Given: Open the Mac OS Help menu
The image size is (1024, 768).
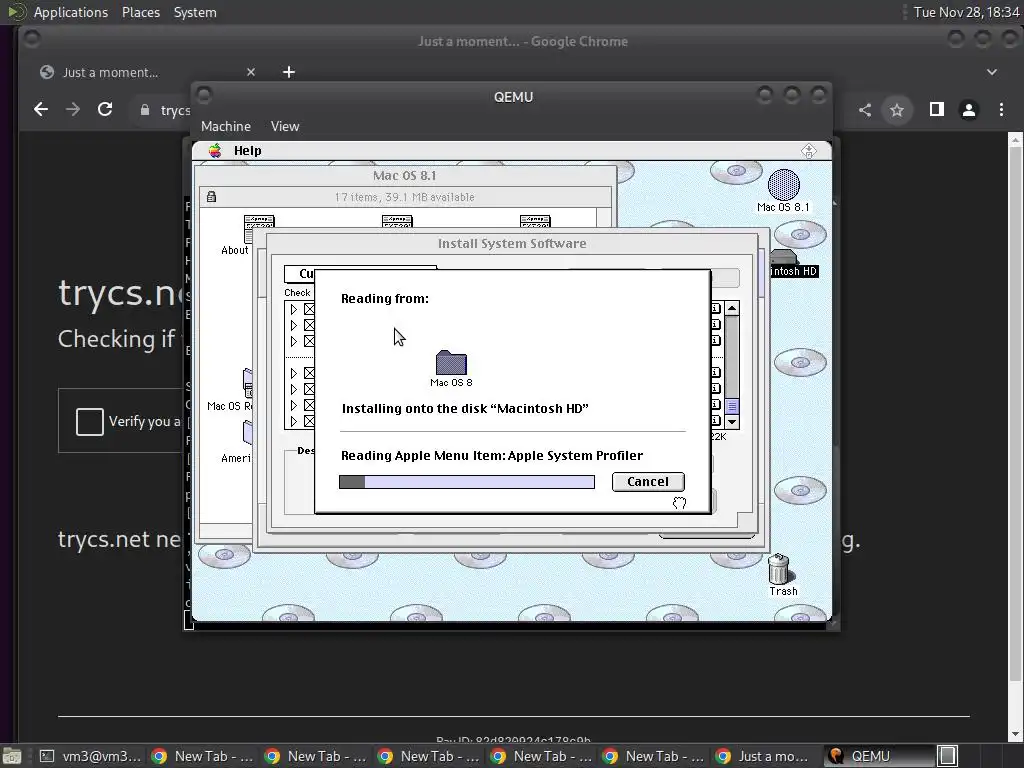Looking at the screenshot, I should click(x=248, y=151).
